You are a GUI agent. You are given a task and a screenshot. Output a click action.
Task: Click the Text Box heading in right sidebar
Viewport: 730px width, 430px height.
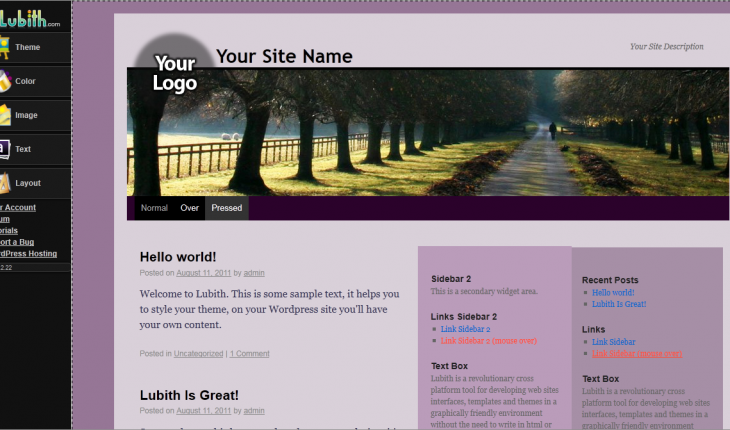coord(600,379)
